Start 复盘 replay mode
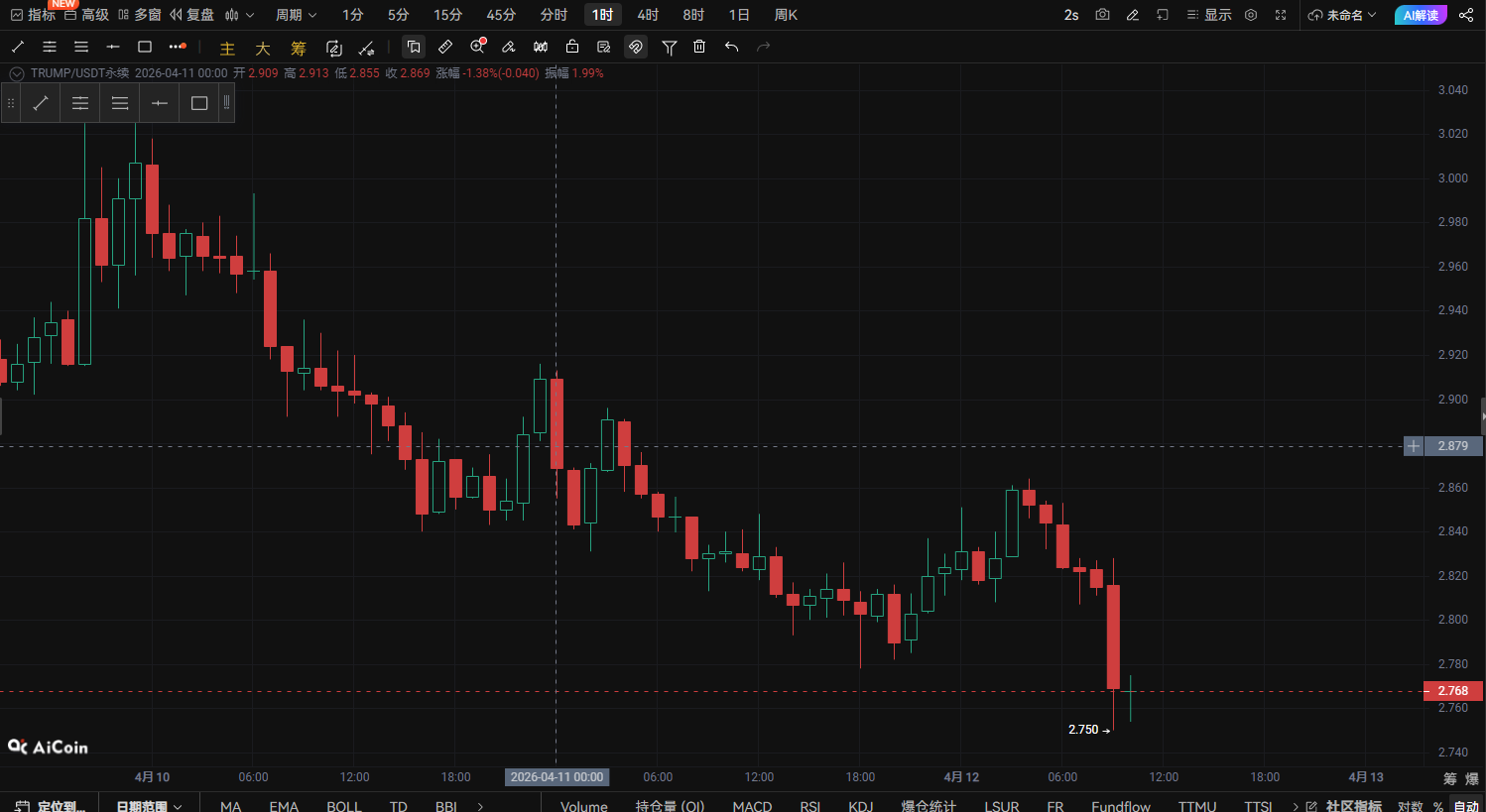This screenshot has width=1486, height=812. (x=191, y=15)
